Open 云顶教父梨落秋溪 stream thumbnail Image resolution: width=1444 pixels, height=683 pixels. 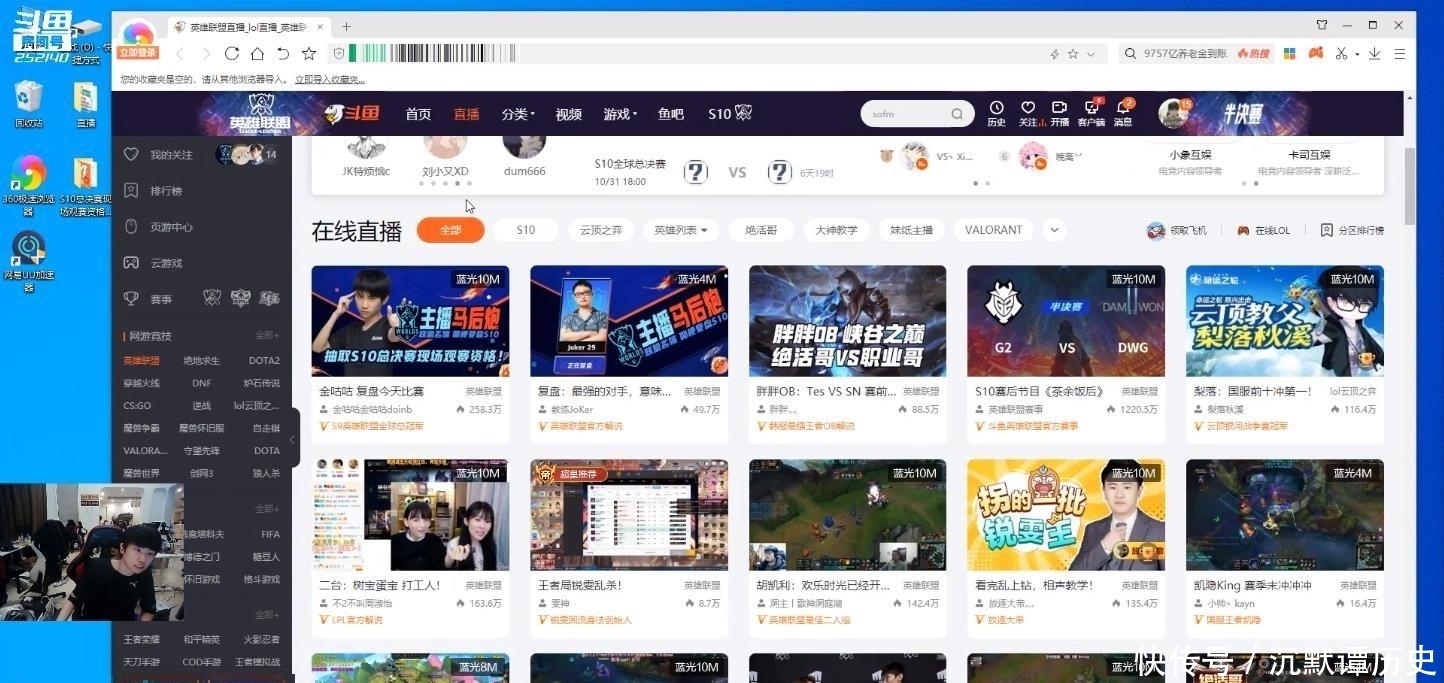1284,321
